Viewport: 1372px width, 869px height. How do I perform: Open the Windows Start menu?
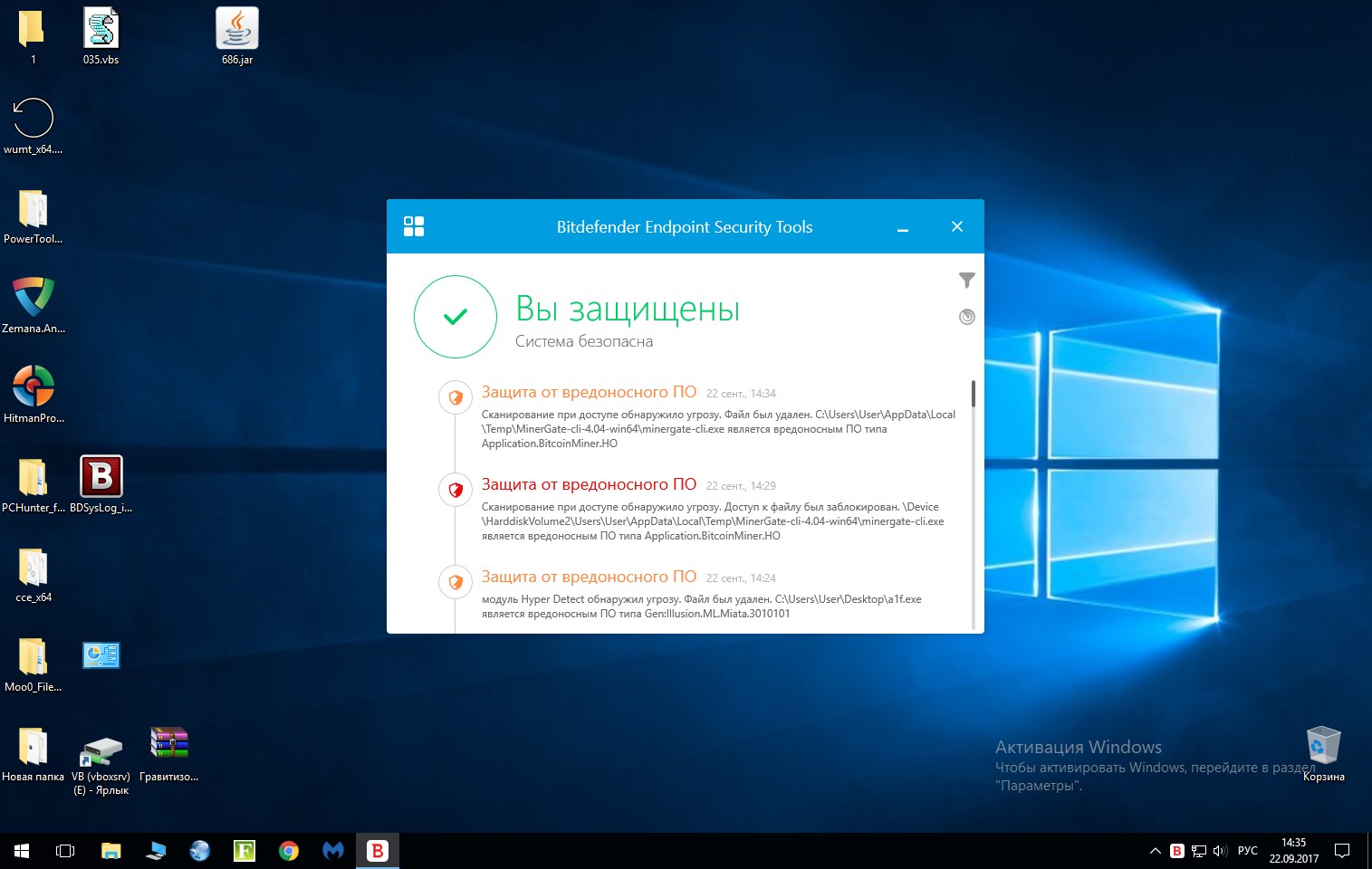click(22, 851)
